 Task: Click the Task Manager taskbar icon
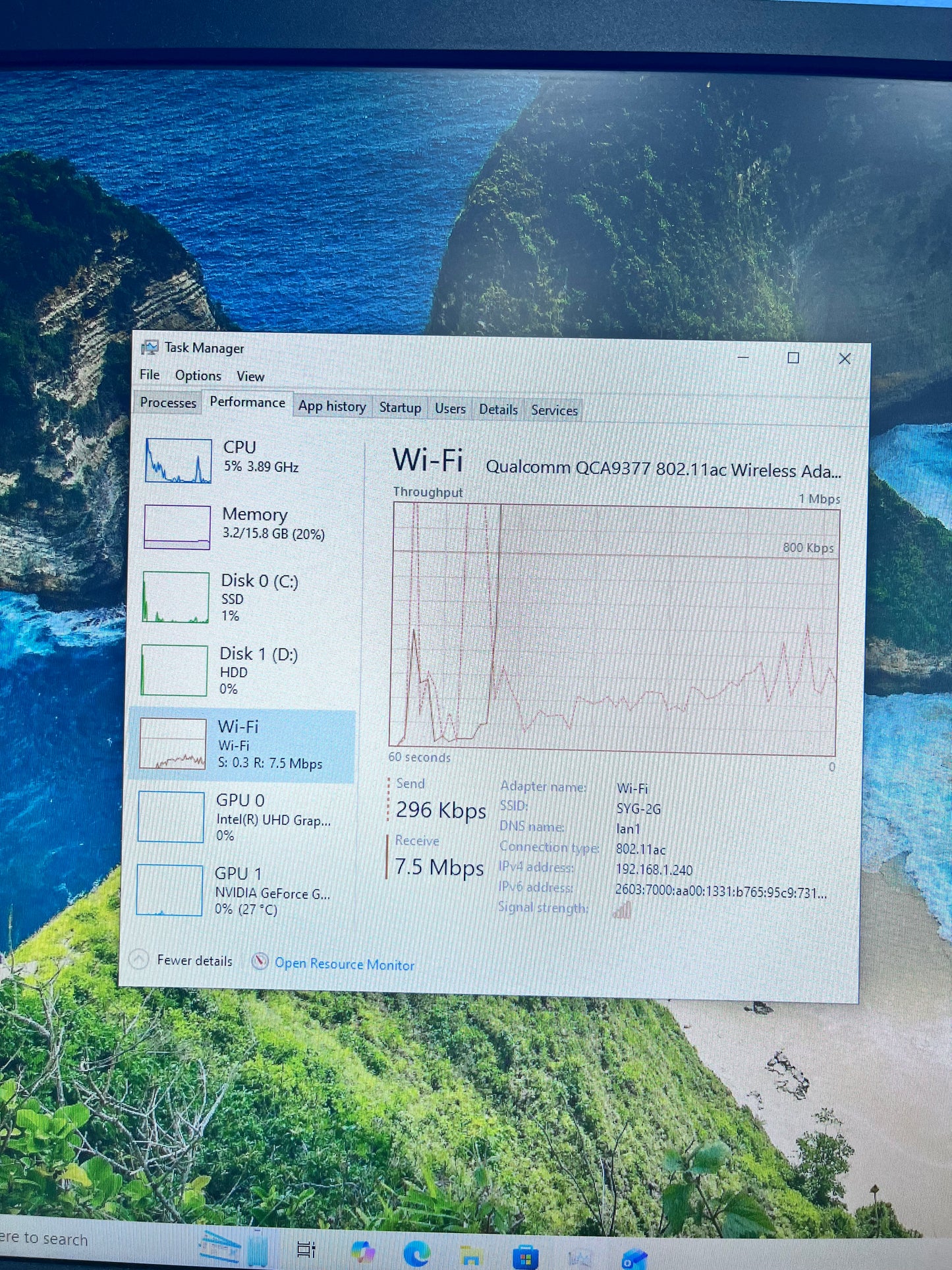point(579,1259)
